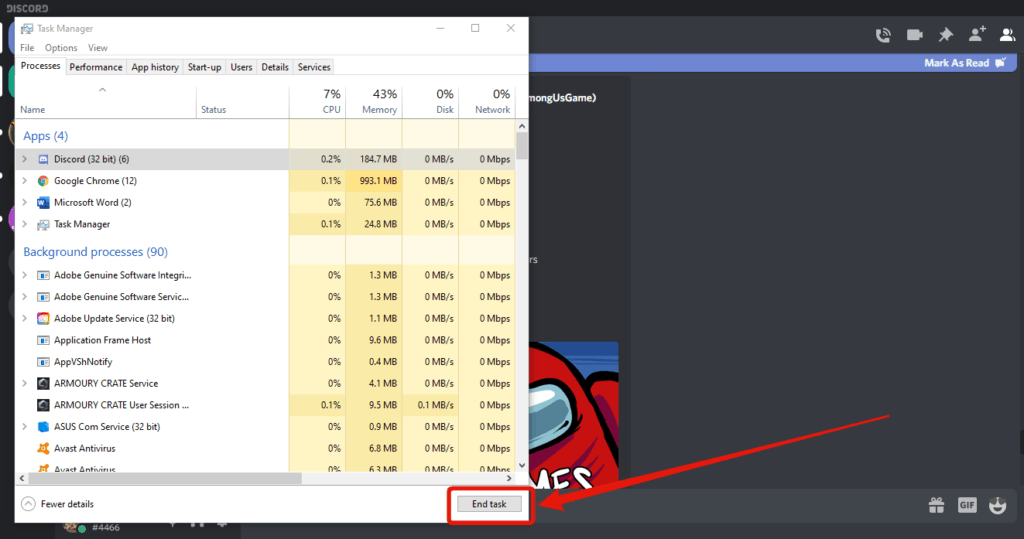
Task: Expand Adobe Genuine Software Integrity entry
Action: tap(25, 275)
